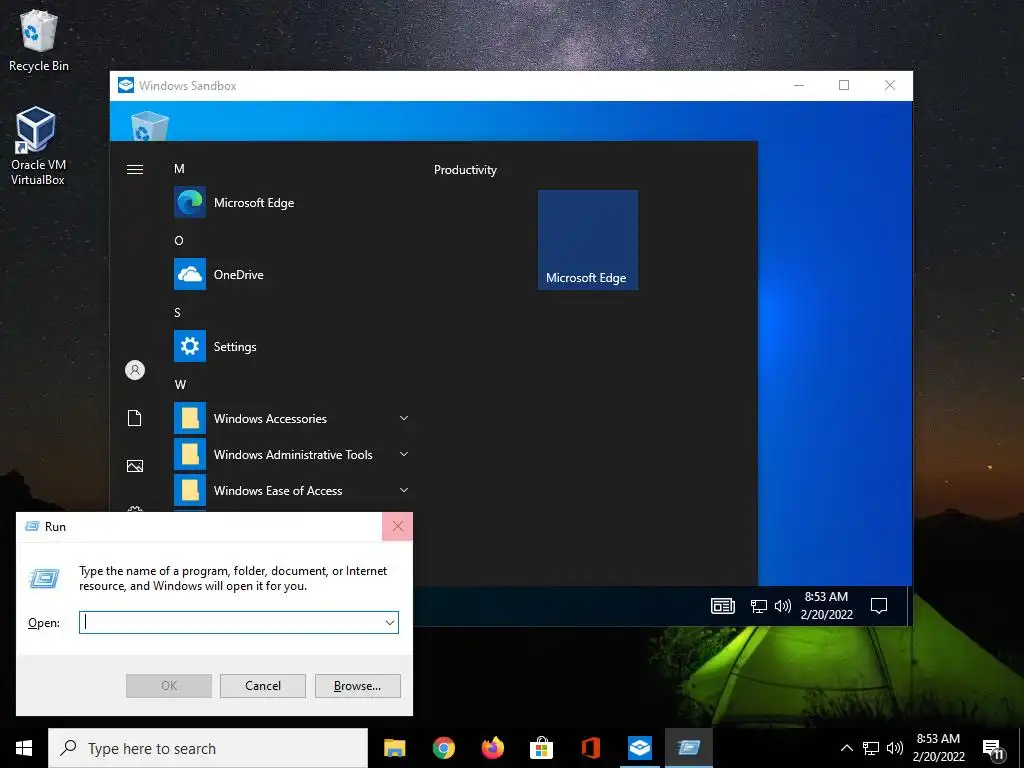The width and height of the screenshot is (1024, 768).
Task: Jump to letter S header in app list
Action: (177, 313)
